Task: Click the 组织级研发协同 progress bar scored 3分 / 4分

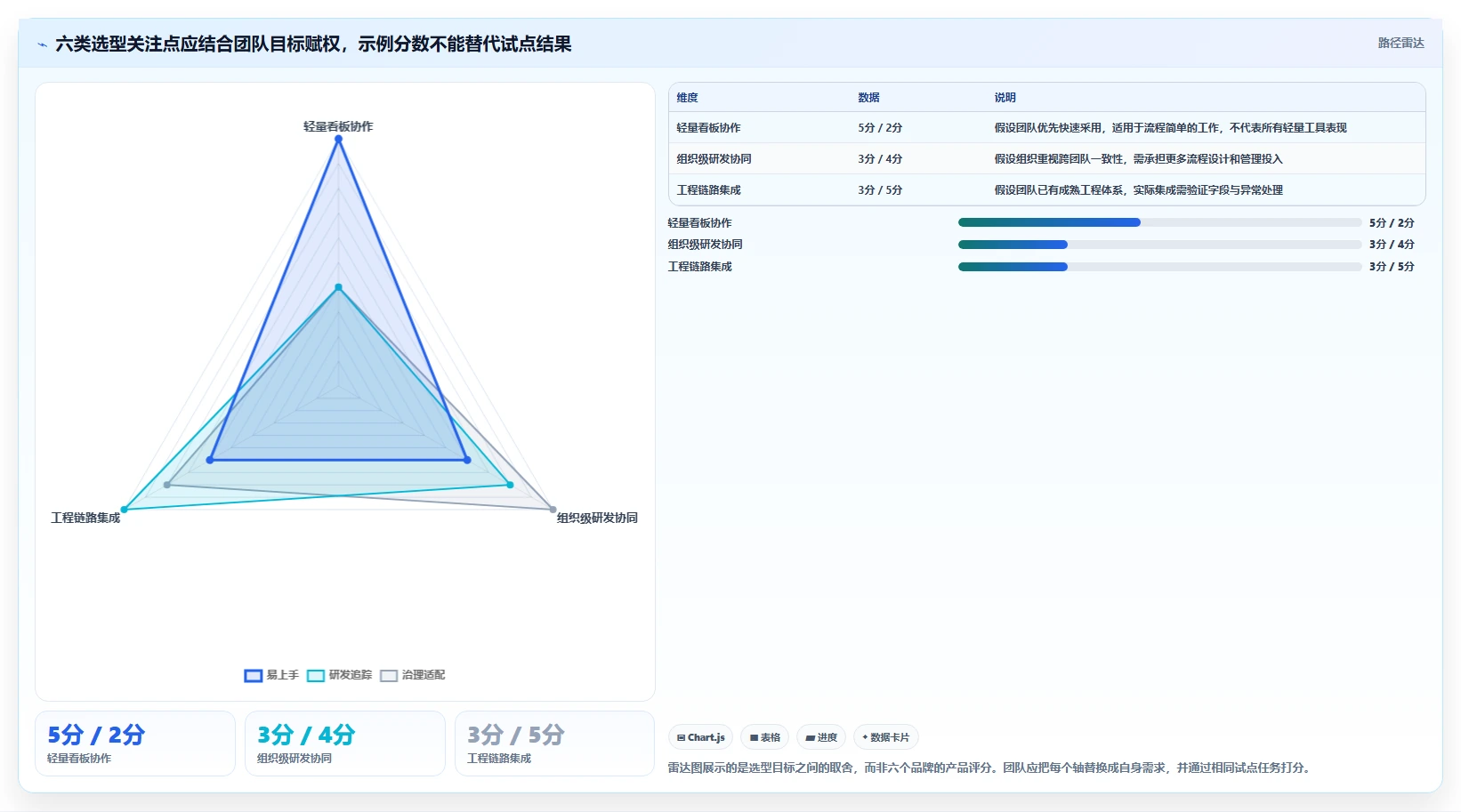Action: pyautogui.click(x=1159, y=245)
